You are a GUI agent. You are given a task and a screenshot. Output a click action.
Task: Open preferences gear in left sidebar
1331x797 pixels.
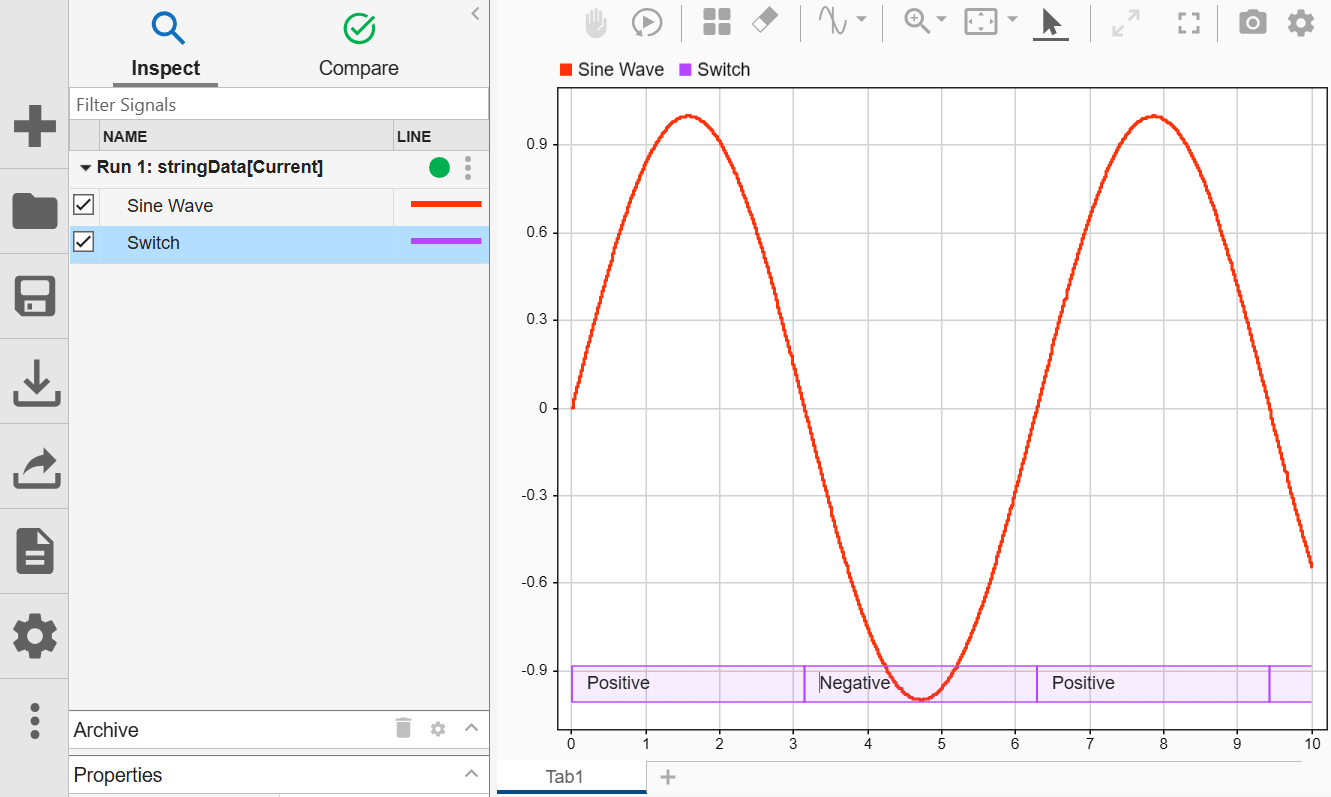pos(35,636)
